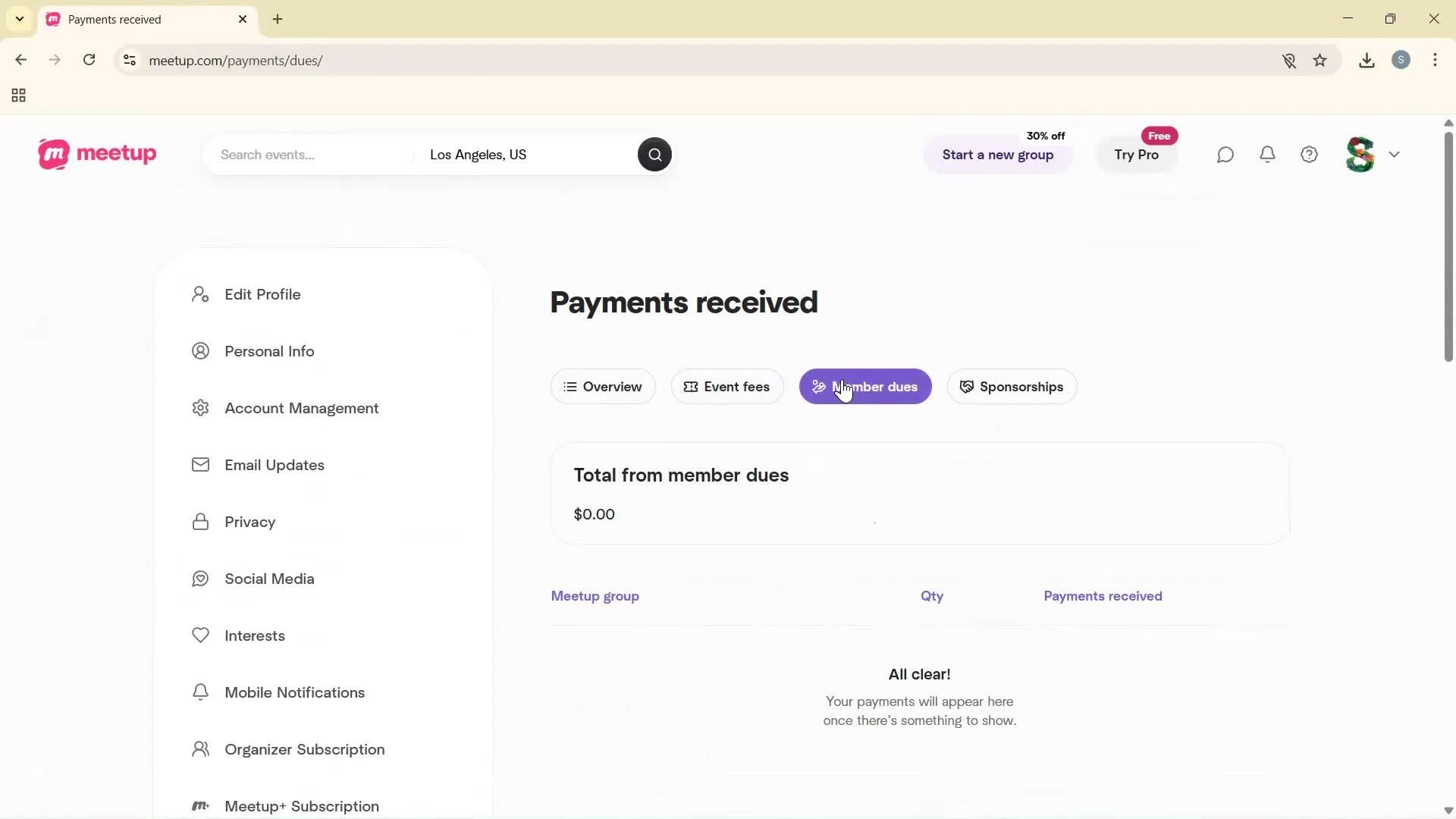
Task: Open browser downloads icon
Action: point(1367,61)
